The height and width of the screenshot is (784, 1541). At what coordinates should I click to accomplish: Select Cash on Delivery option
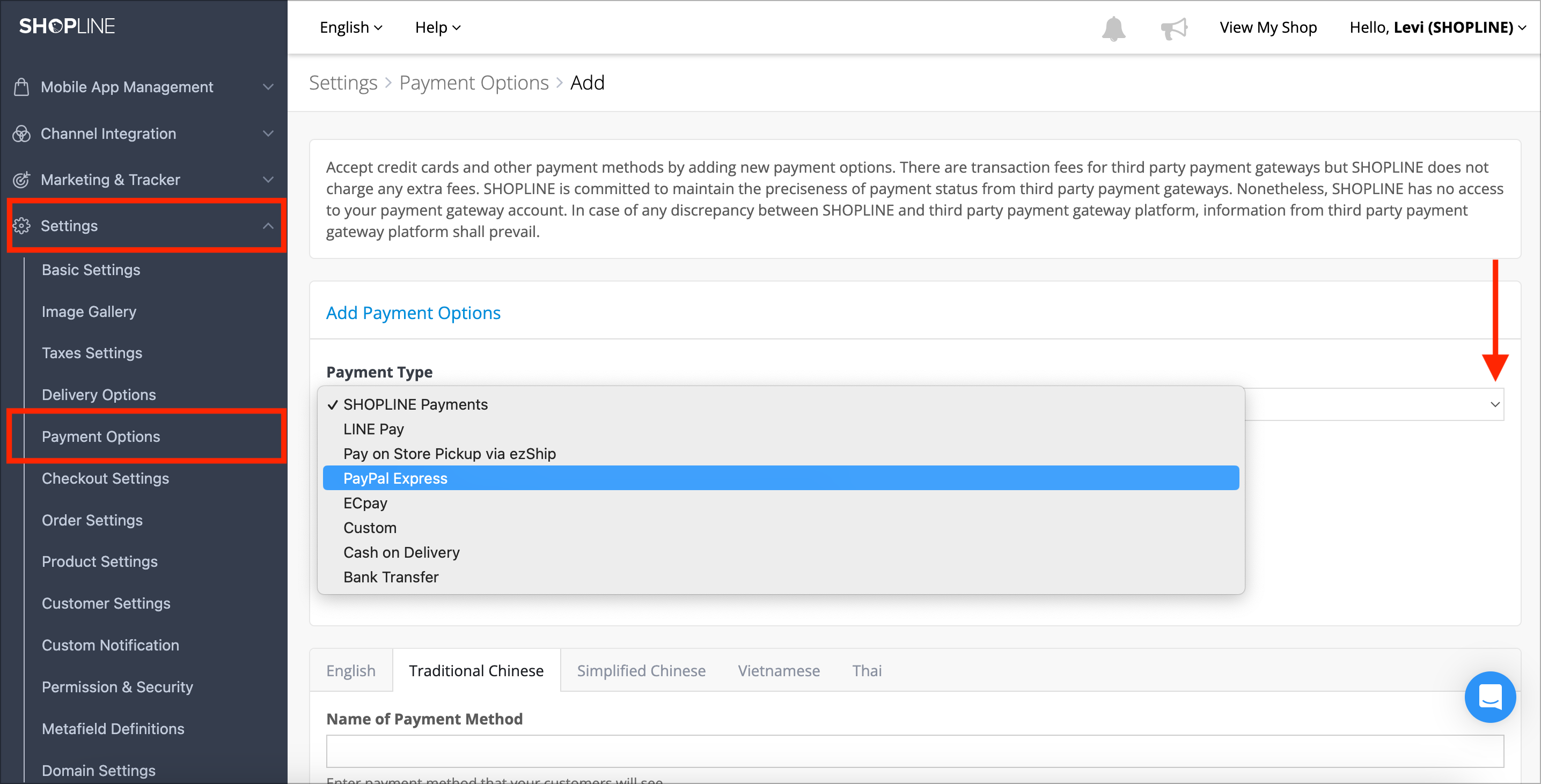click(x=781, y=552)
